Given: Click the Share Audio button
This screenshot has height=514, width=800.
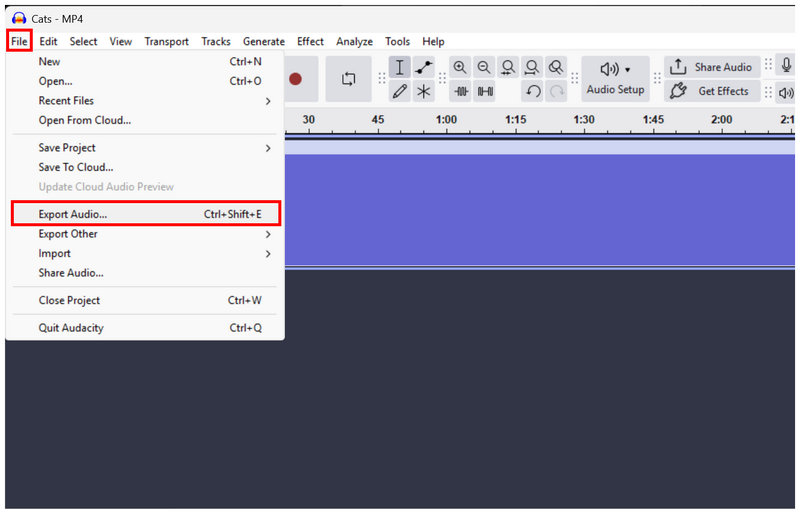Looking at the screenshot, I should click(712, 67).
